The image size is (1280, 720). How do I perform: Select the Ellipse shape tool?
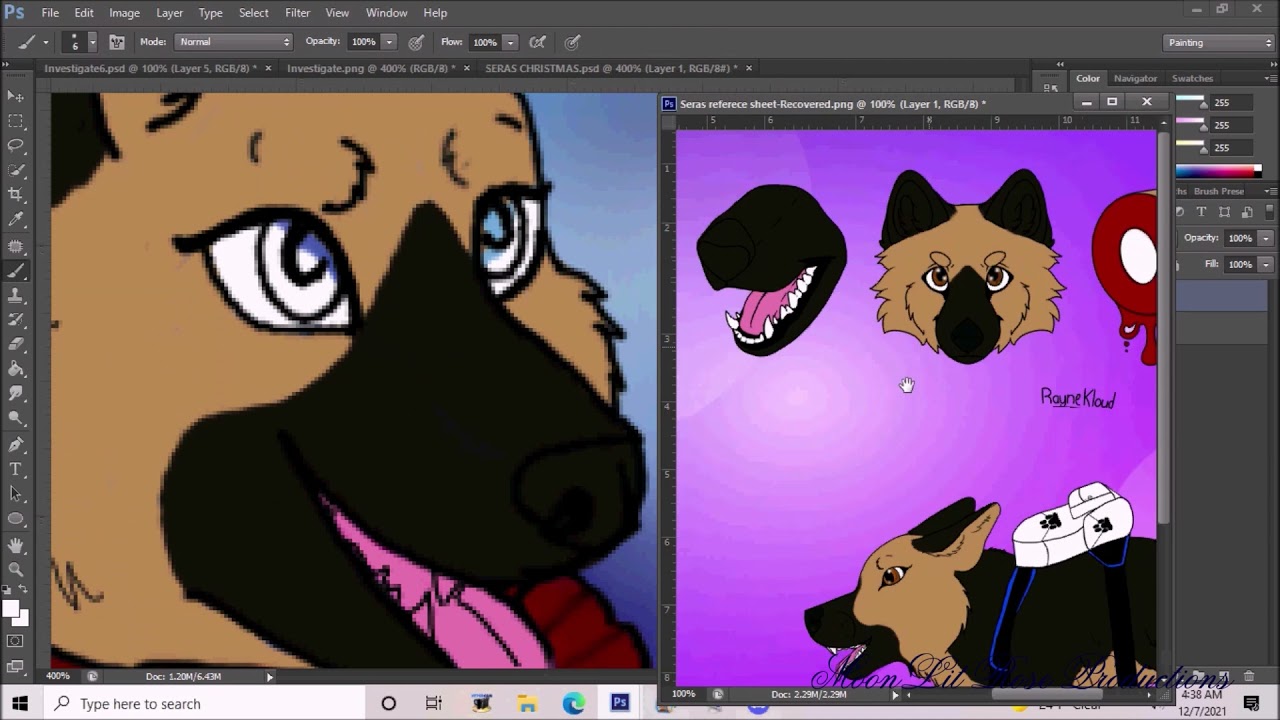(16, 520)
